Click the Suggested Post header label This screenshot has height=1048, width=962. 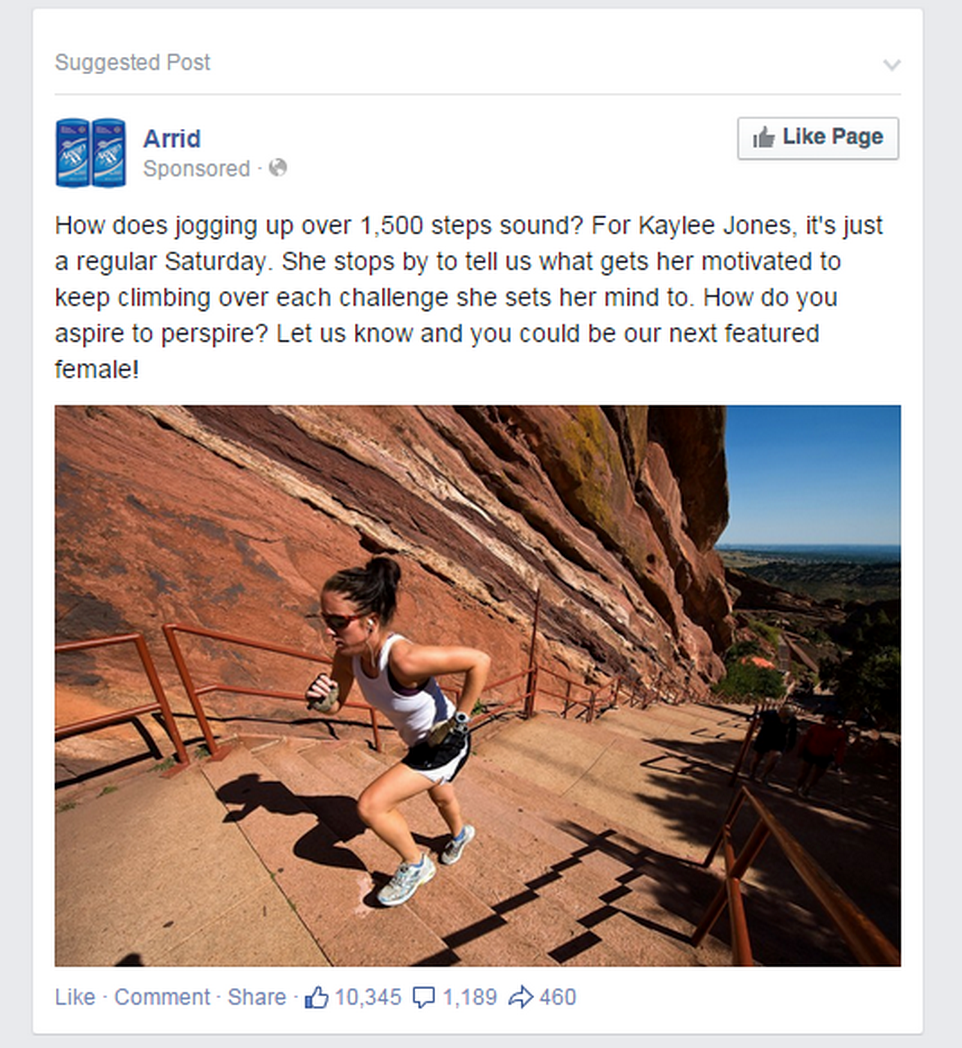click(132, 62)
